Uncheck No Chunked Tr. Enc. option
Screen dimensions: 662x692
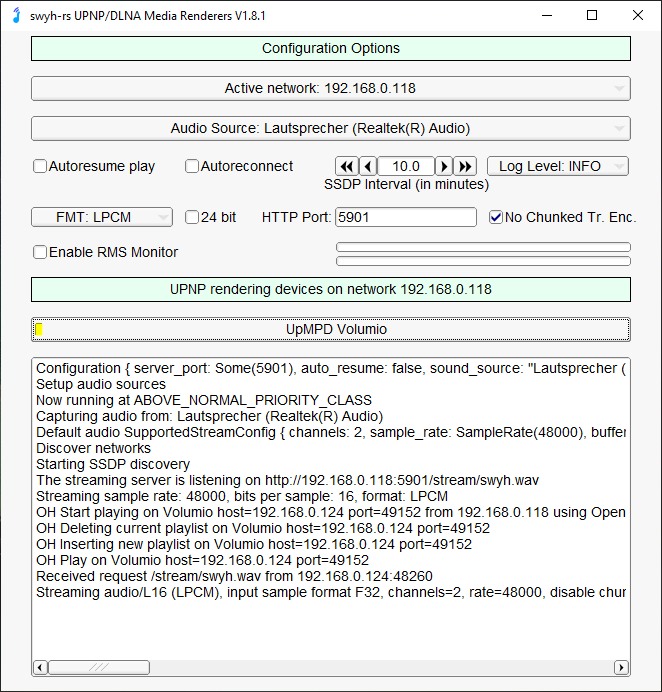pyautogui.click(x=496, y=217)
